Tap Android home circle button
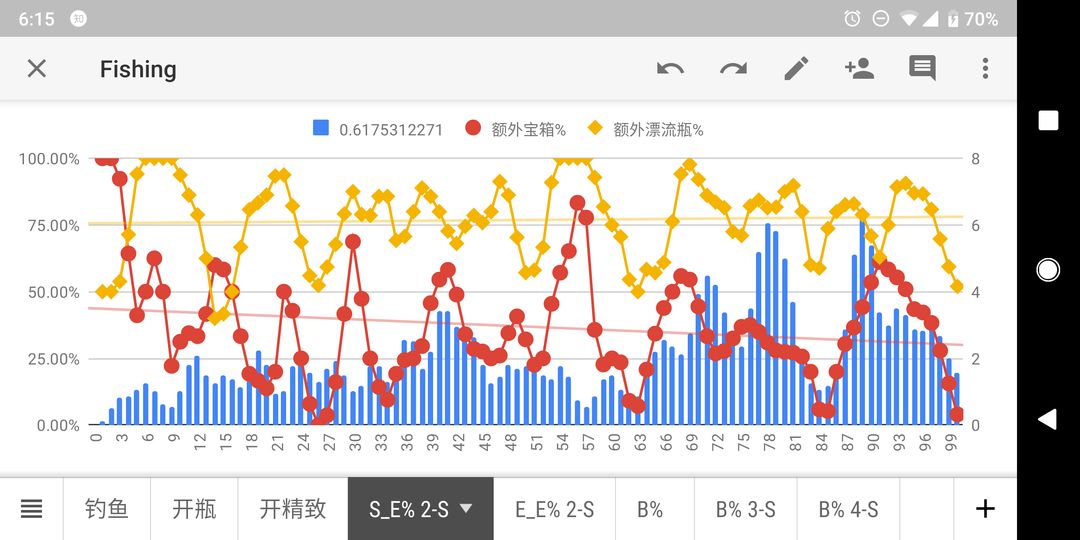 tap(1048, 270)
